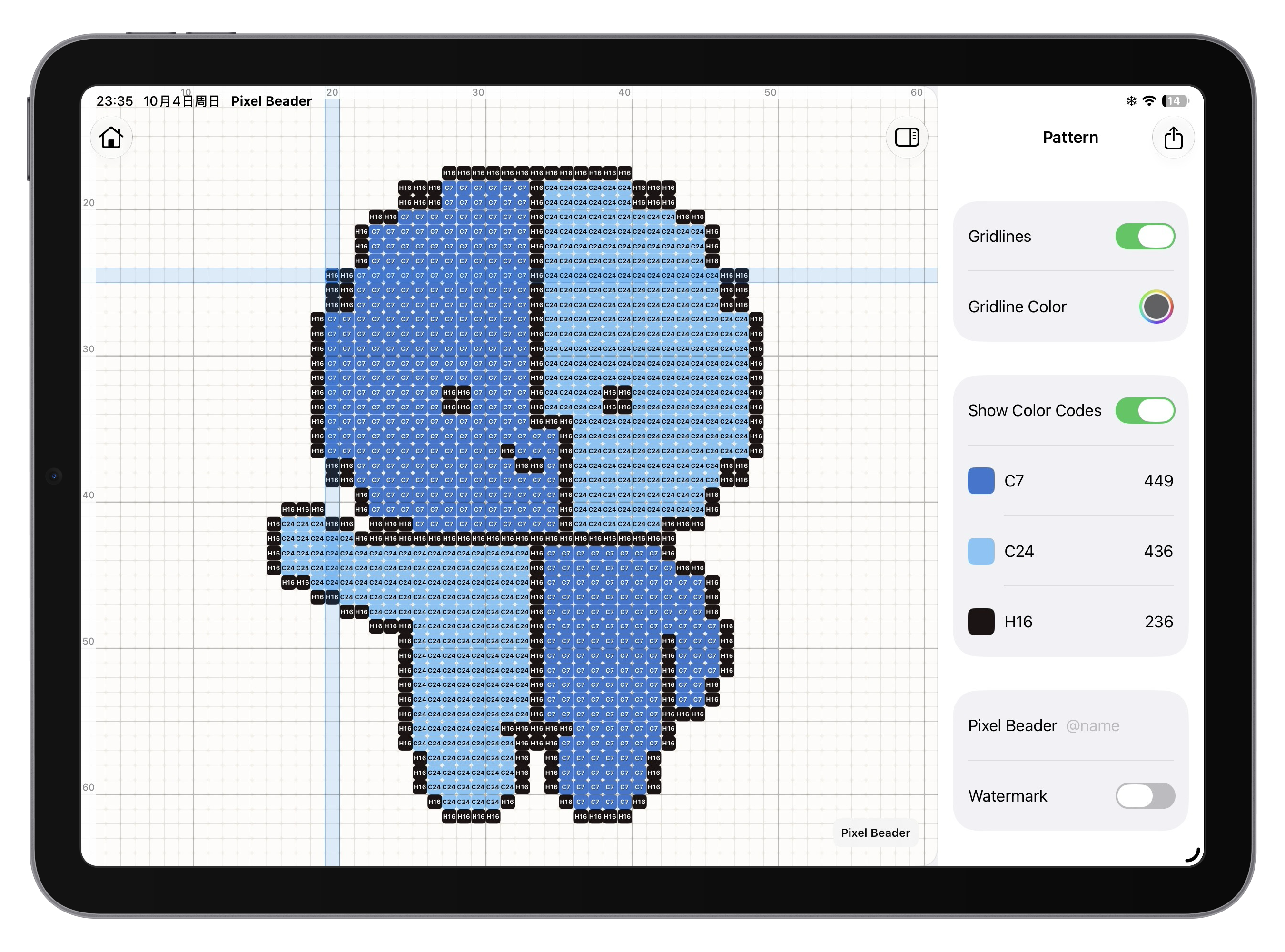
Task: Tap the Wi-Fi status icon
Action: 1148,101
